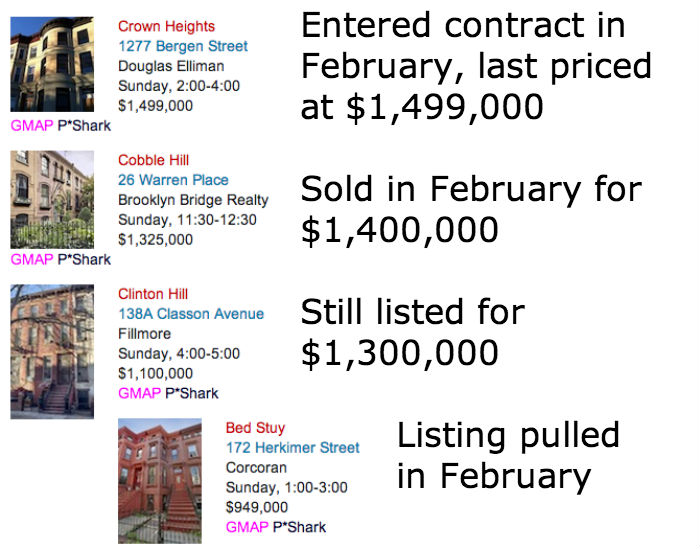Click the Cobble Hill neighborhood label
700x549 pixels.
pyautogui.click(x=154, y=160)
